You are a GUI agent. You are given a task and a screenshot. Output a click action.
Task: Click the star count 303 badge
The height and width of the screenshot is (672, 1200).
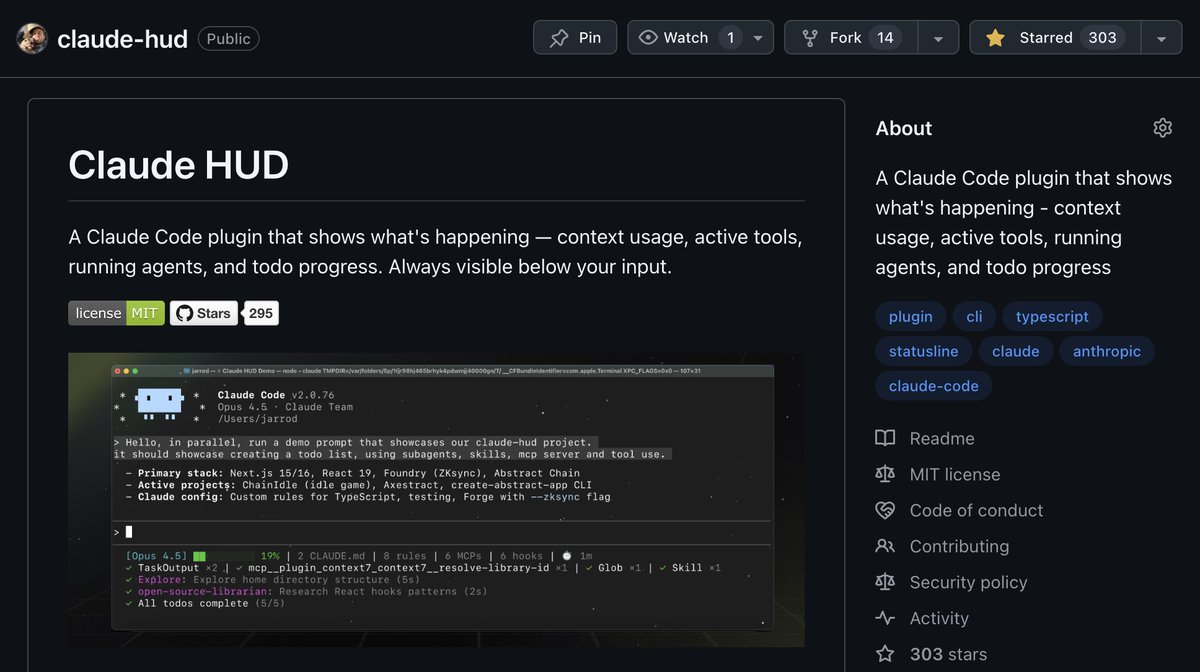coord(1102,38)
